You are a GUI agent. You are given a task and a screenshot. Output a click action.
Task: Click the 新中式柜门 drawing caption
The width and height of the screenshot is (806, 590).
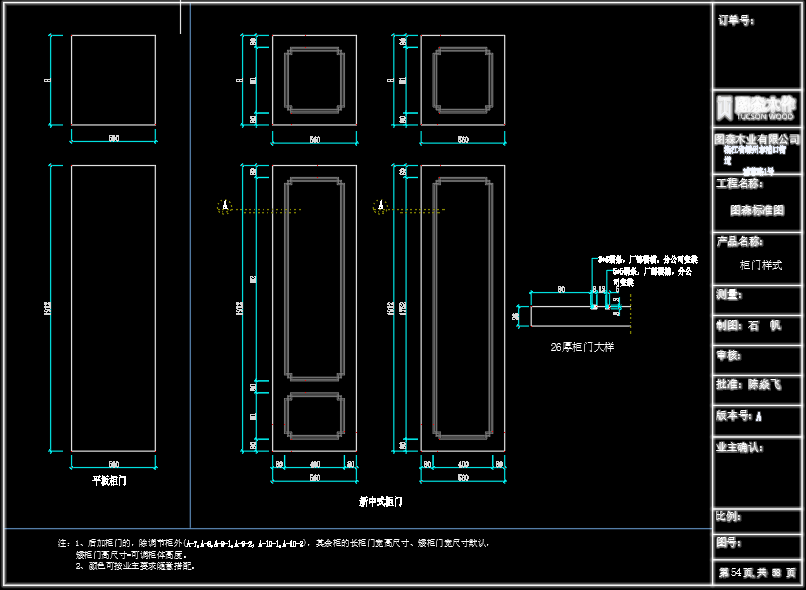pos(380,500)
